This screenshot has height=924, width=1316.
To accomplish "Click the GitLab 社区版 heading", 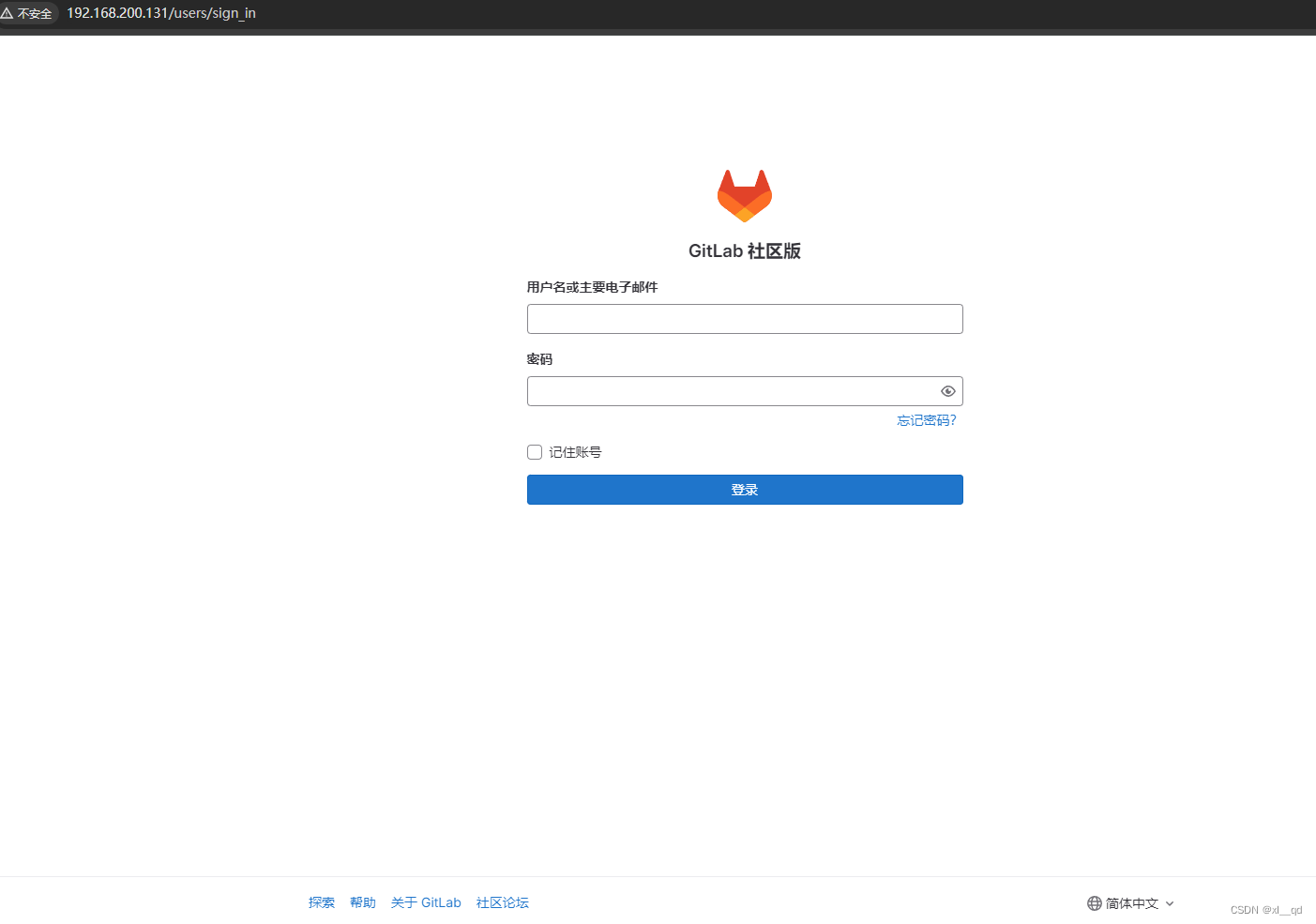I will pos(745,250).
